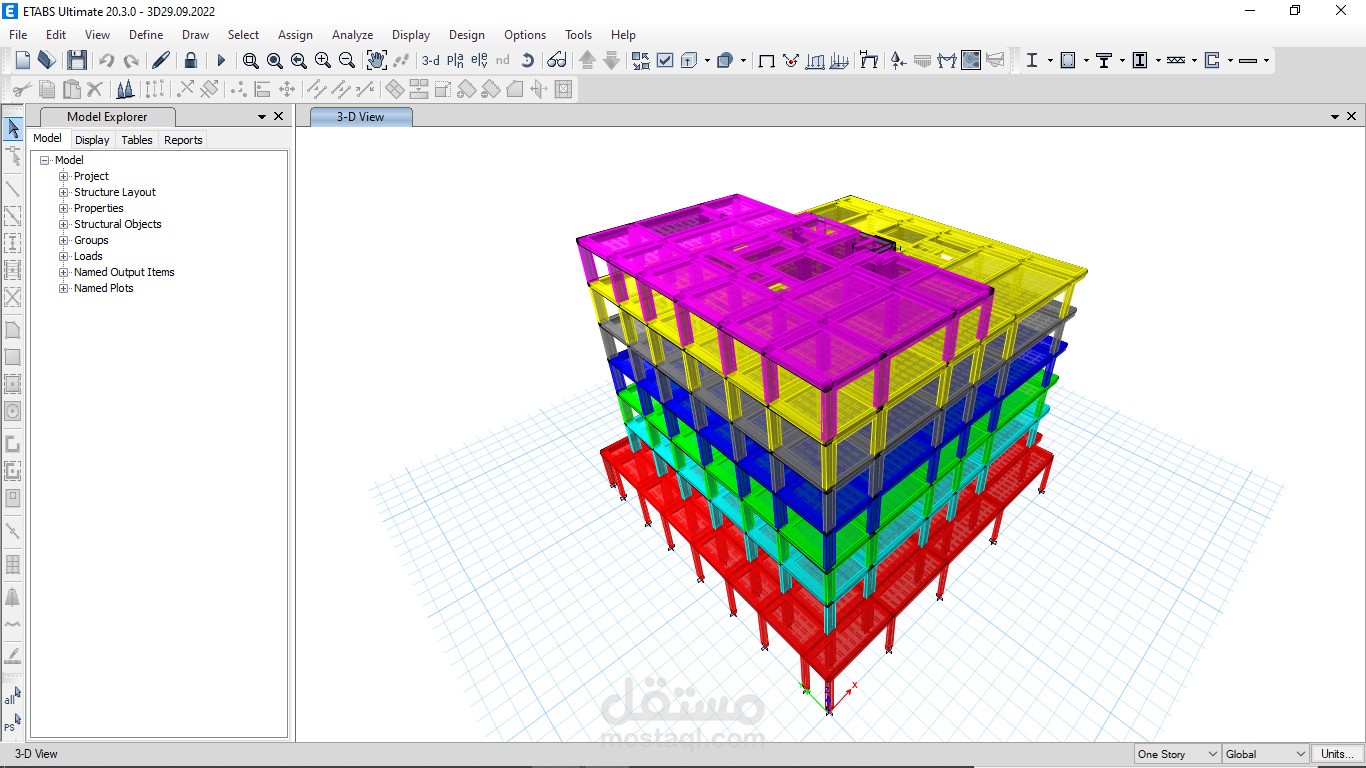Activate the Pan hand tool
Viewport: 1366px width, 768px height.
click(377, 60)
